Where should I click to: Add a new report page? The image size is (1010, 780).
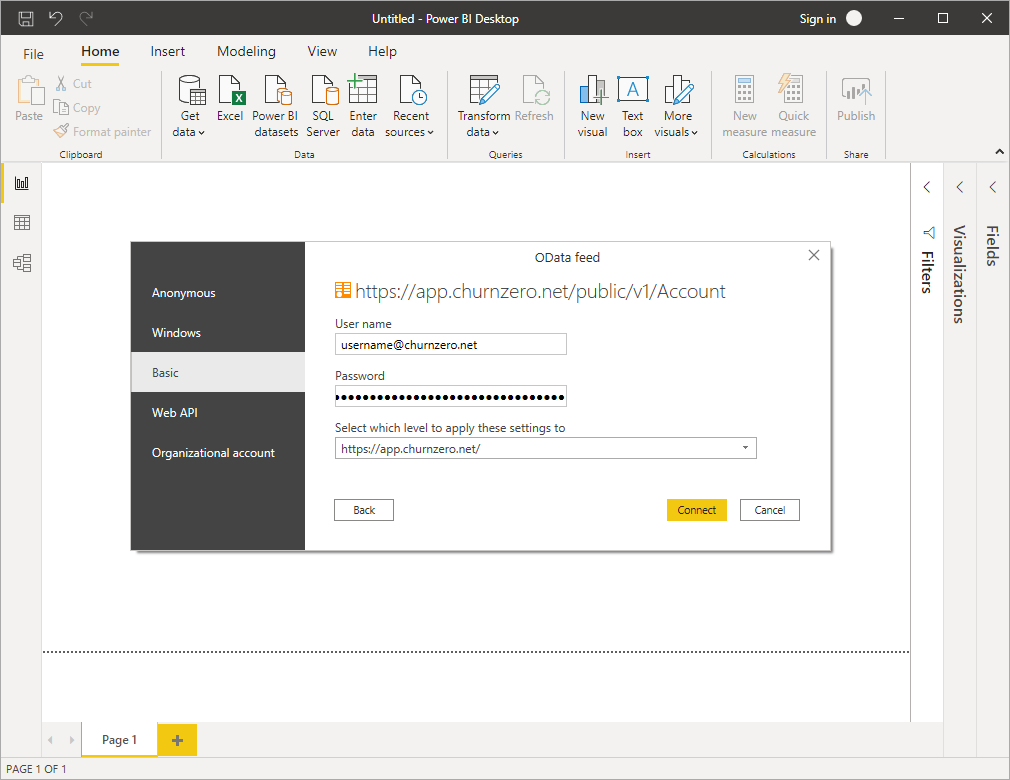[x=177, y=740]
